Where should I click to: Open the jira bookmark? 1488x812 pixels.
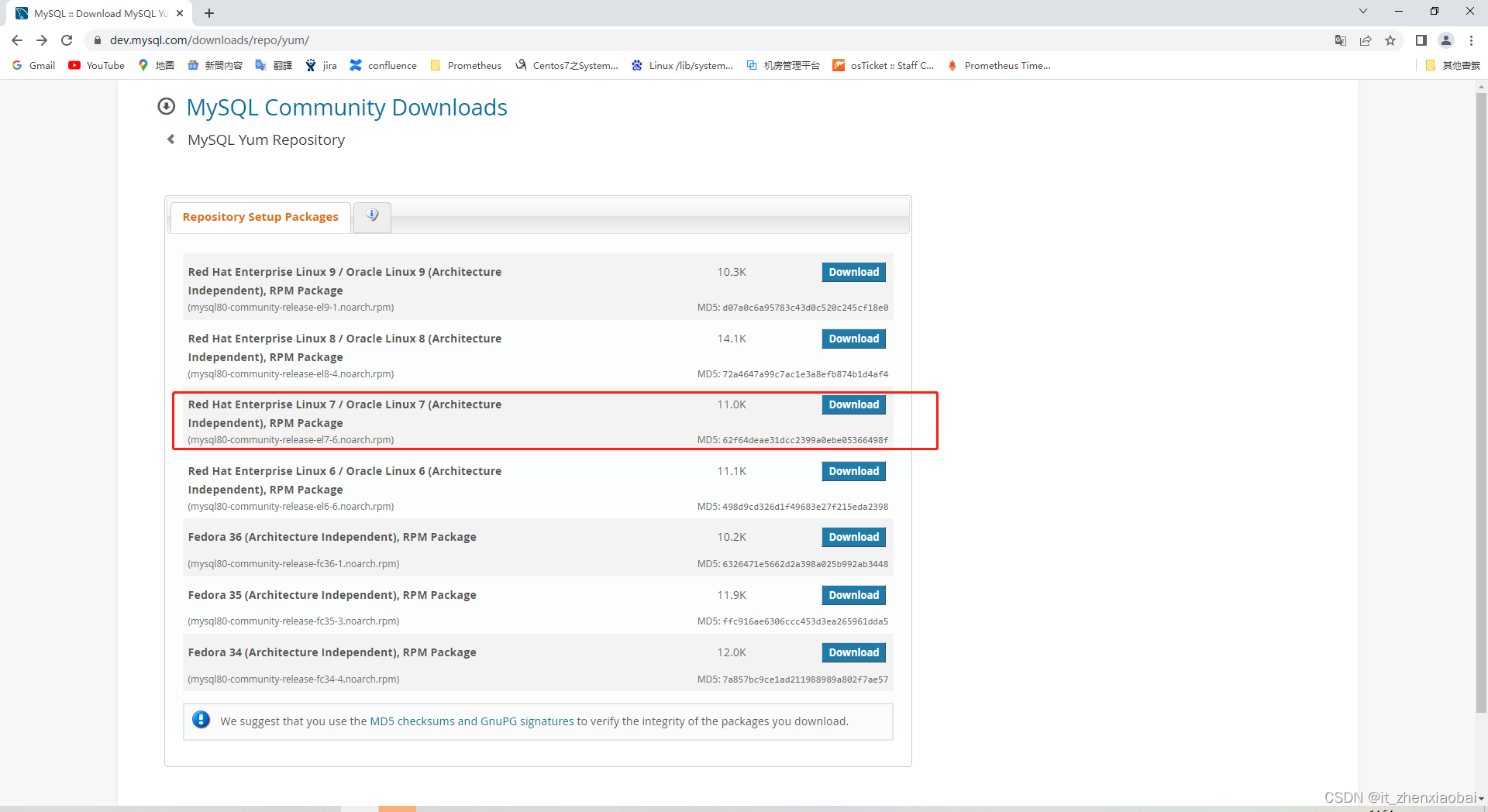point(322,66)
